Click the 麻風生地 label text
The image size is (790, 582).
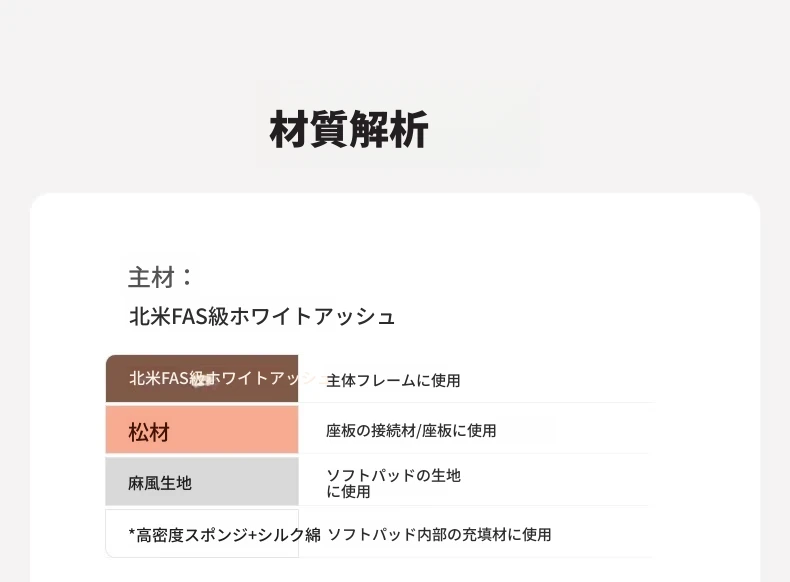pyautogui.click(x=160, y=483)
